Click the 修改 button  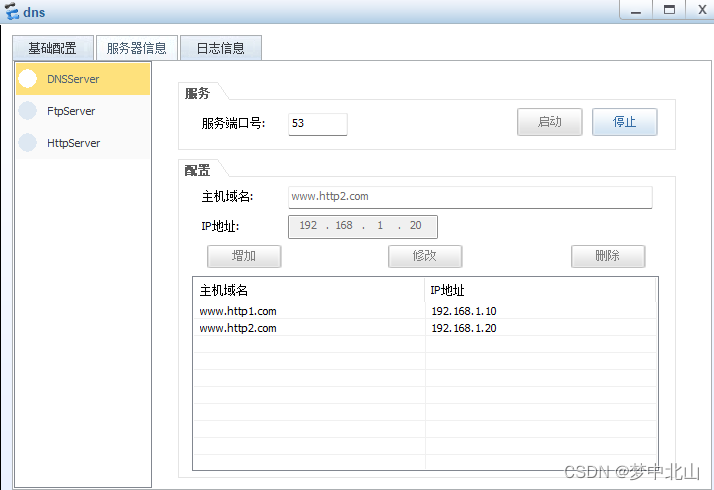425,256
